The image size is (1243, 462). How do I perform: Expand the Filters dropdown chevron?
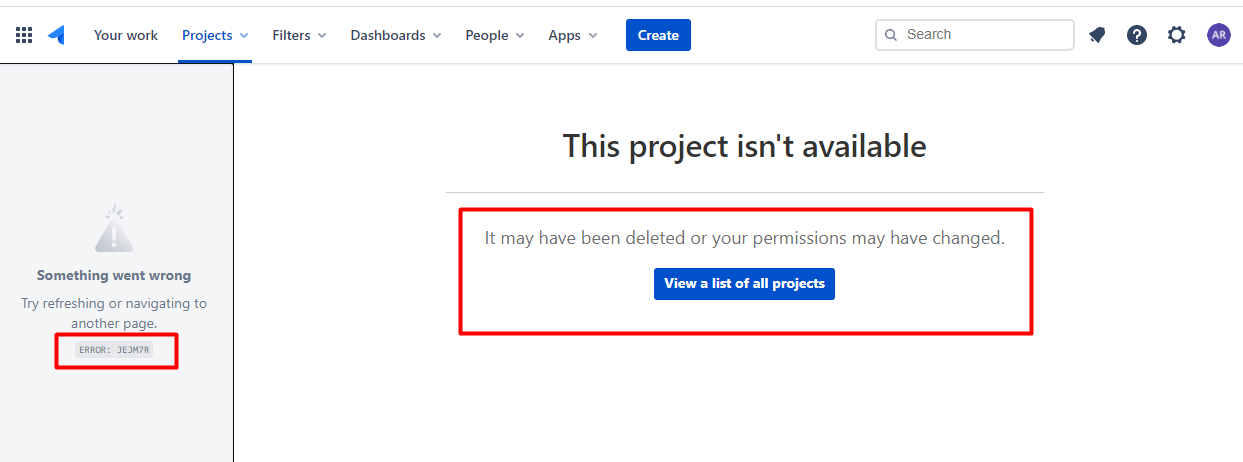(322, 35)
